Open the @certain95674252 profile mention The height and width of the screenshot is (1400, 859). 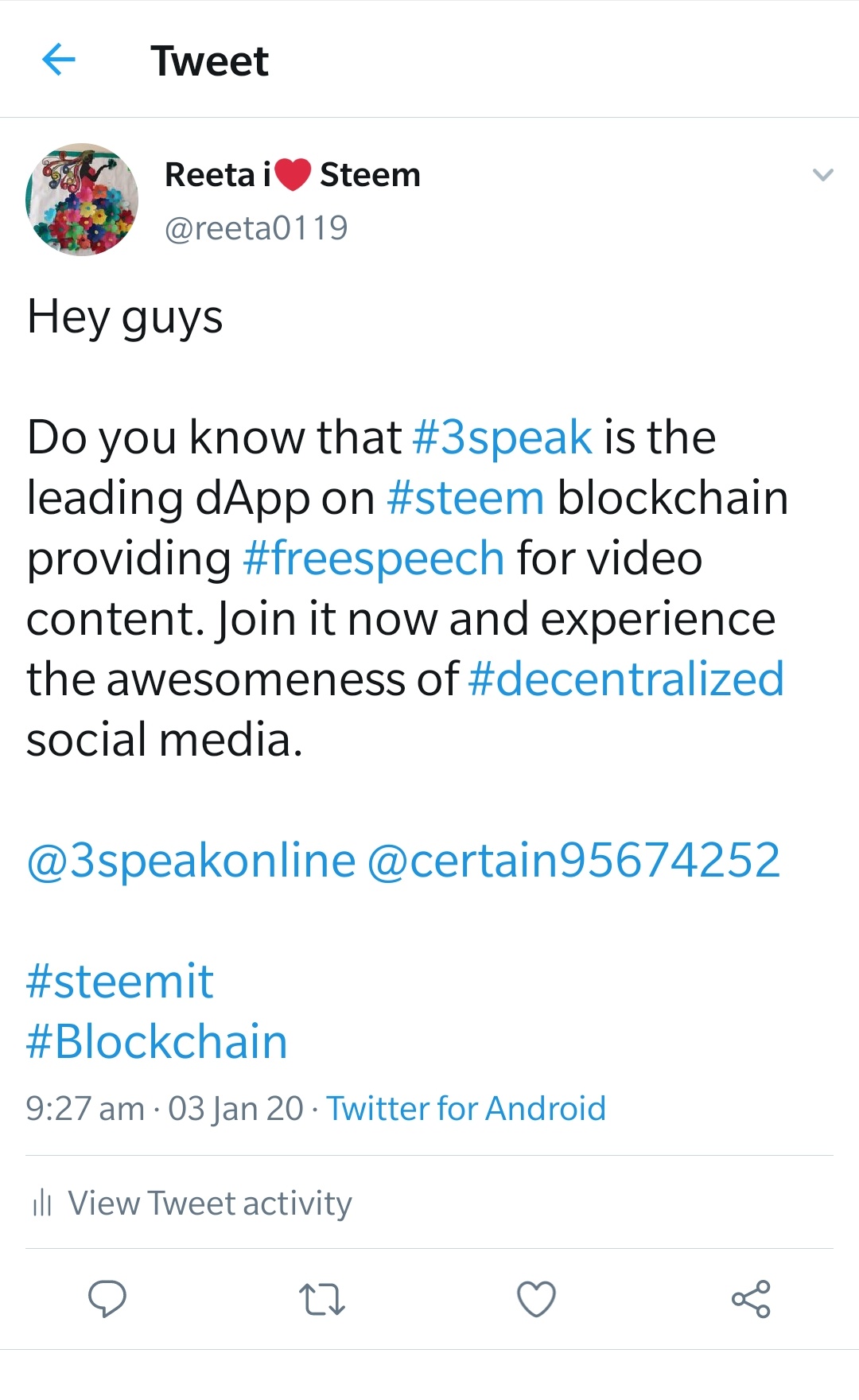point(573,861)
